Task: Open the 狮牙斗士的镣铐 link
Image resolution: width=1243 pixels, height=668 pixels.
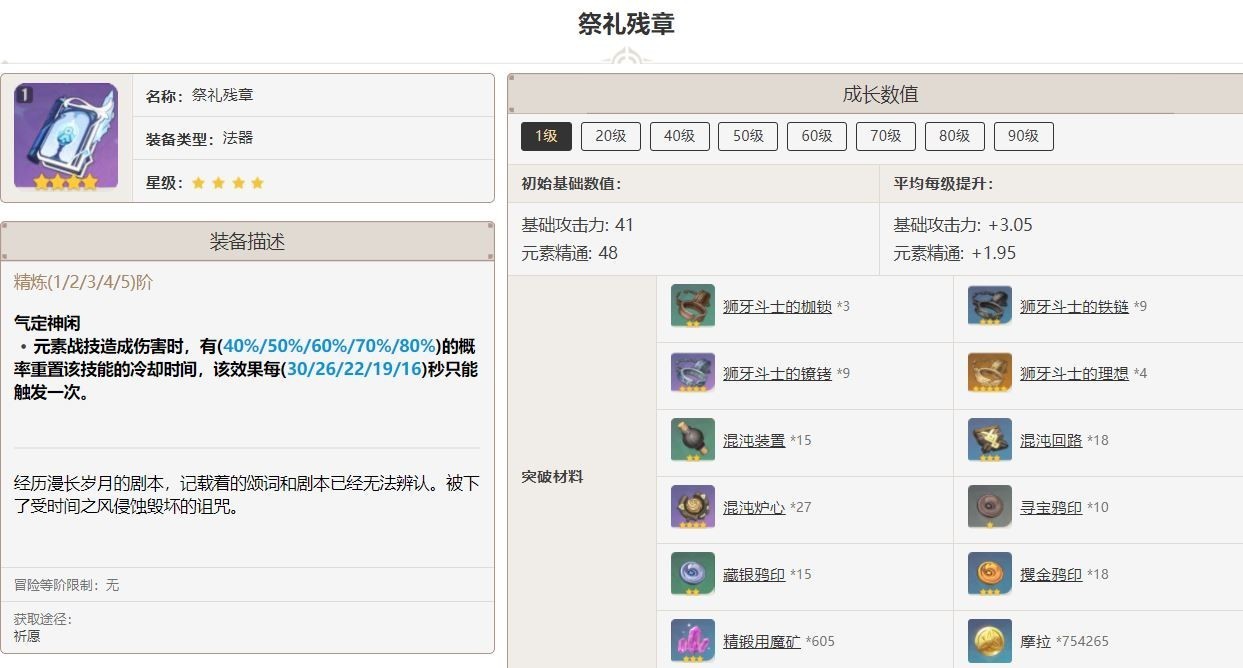Action: [x=777, y=373]
